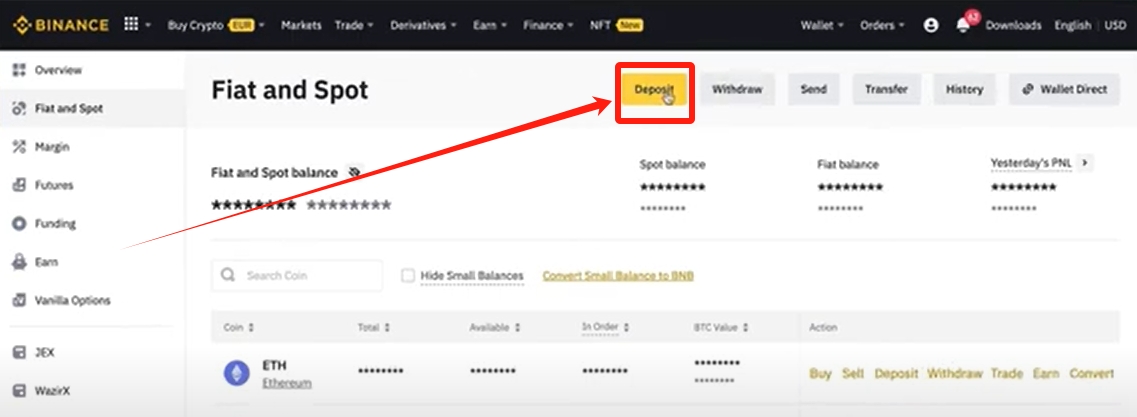The image size is (1137, 417).
Task: Click Convert Small Balance to BNB link
Action: (x=618, y=276)
